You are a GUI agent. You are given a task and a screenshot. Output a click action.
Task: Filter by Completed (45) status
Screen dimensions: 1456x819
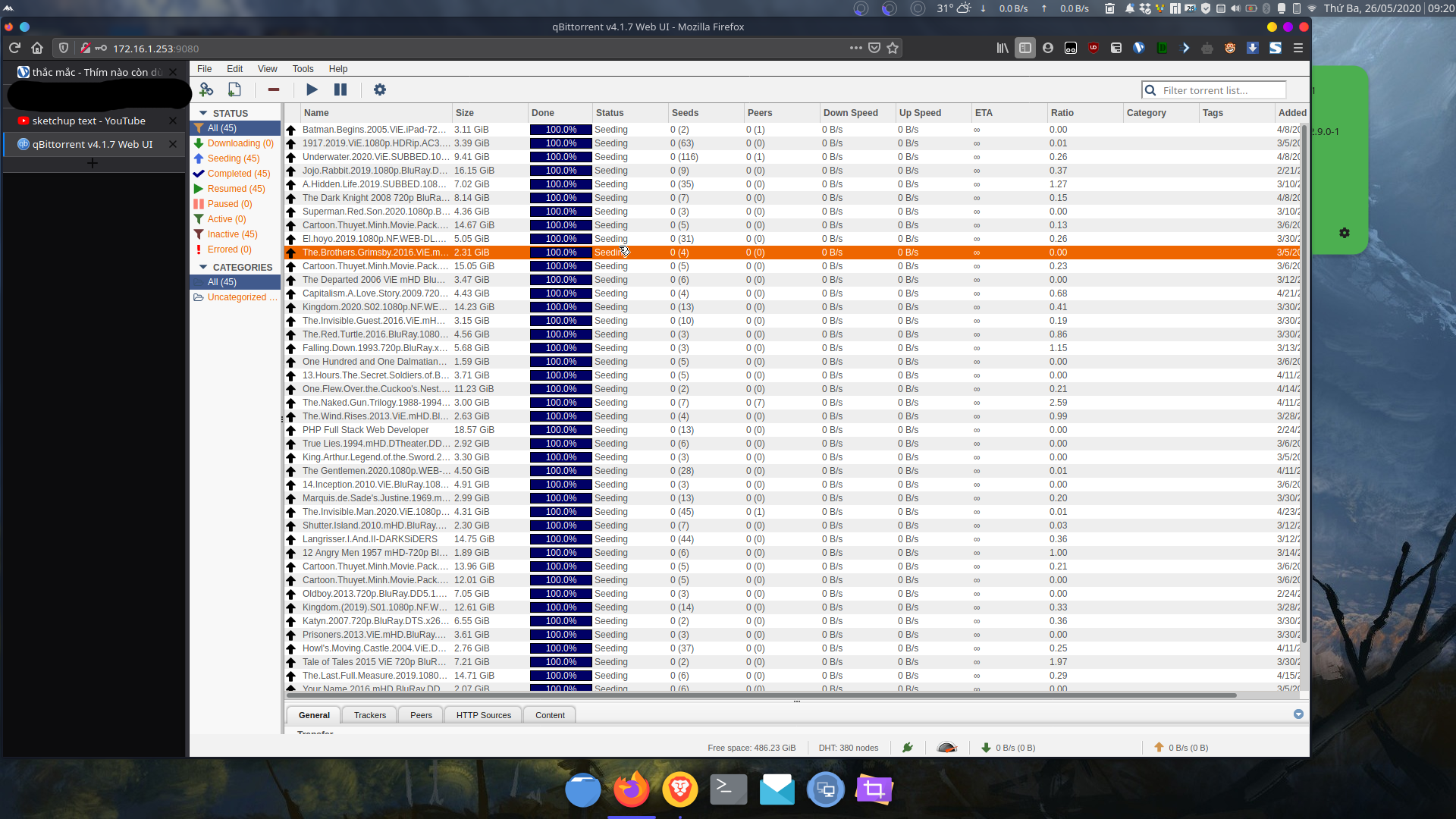coord(234,174)
